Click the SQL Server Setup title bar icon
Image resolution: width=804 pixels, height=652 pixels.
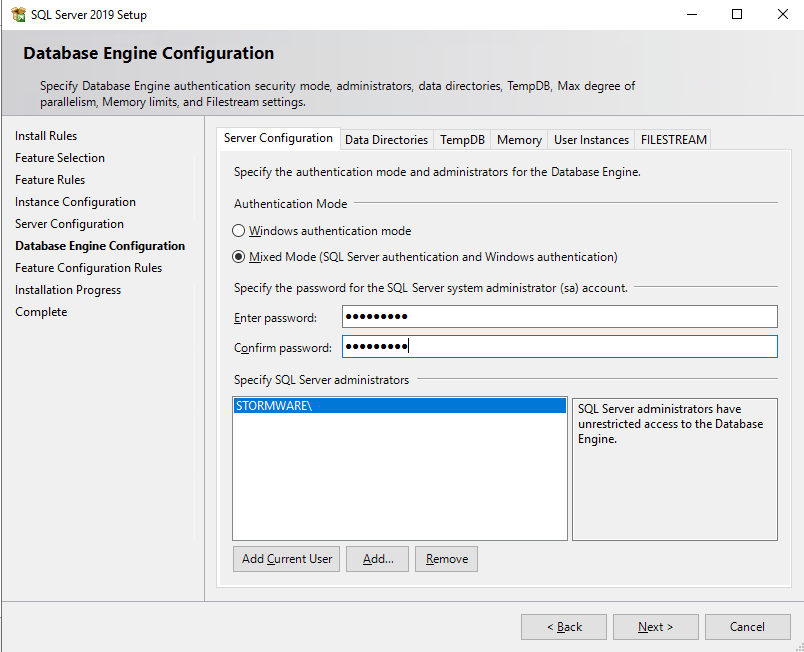pos(18,14)
